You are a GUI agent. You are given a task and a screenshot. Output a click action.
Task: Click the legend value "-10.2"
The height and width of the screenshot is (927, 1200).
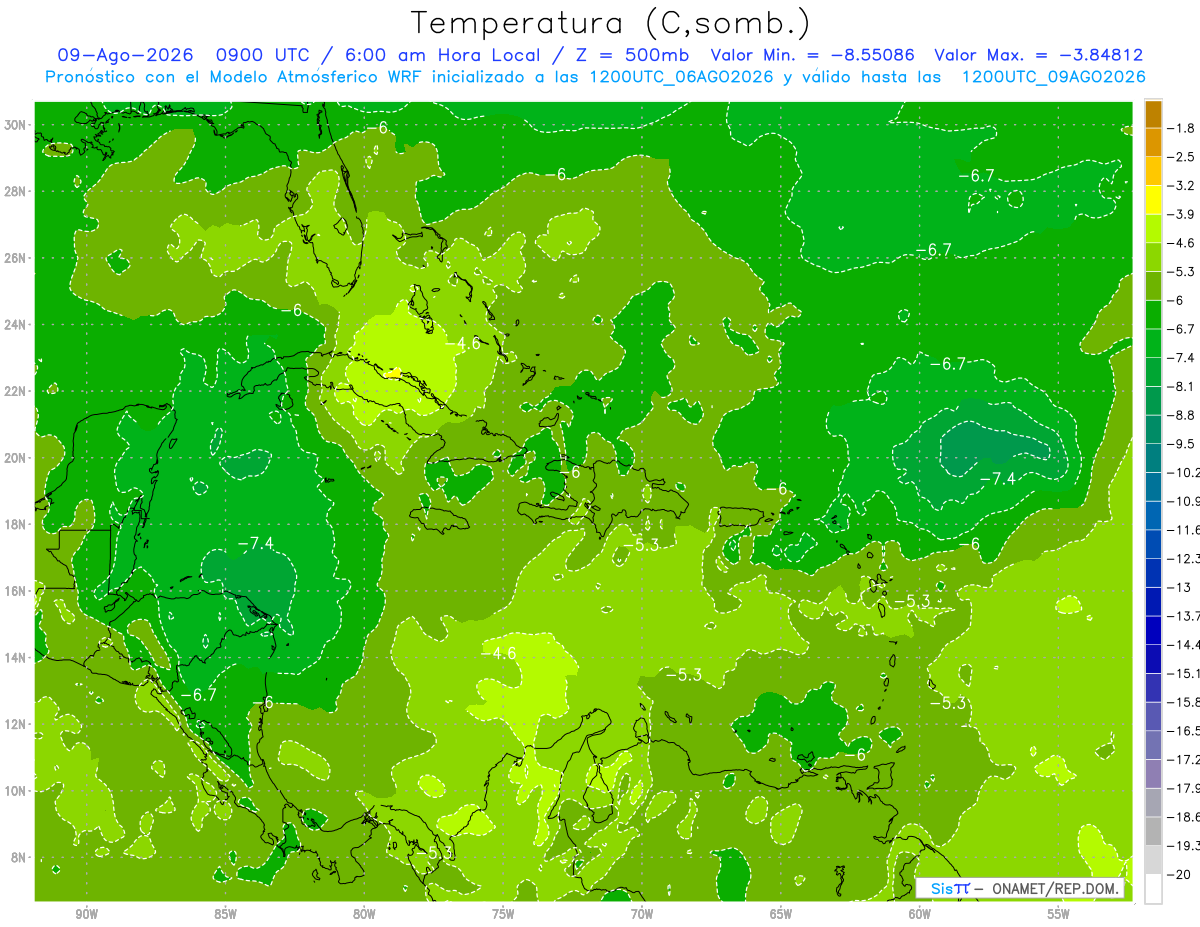click(1185, 472)
